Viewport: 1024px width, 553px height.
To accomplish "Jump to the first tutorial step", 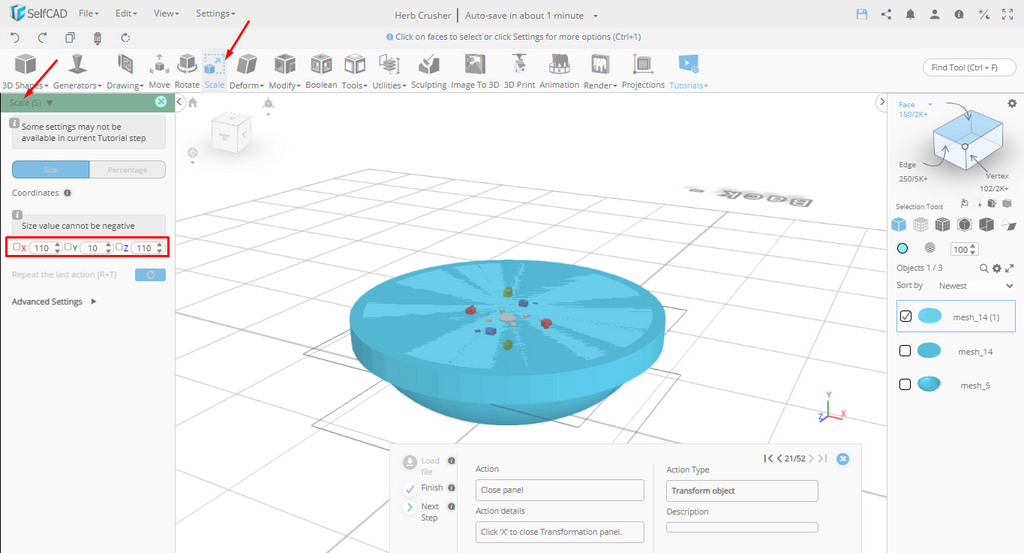I will [x=768, y=458].
